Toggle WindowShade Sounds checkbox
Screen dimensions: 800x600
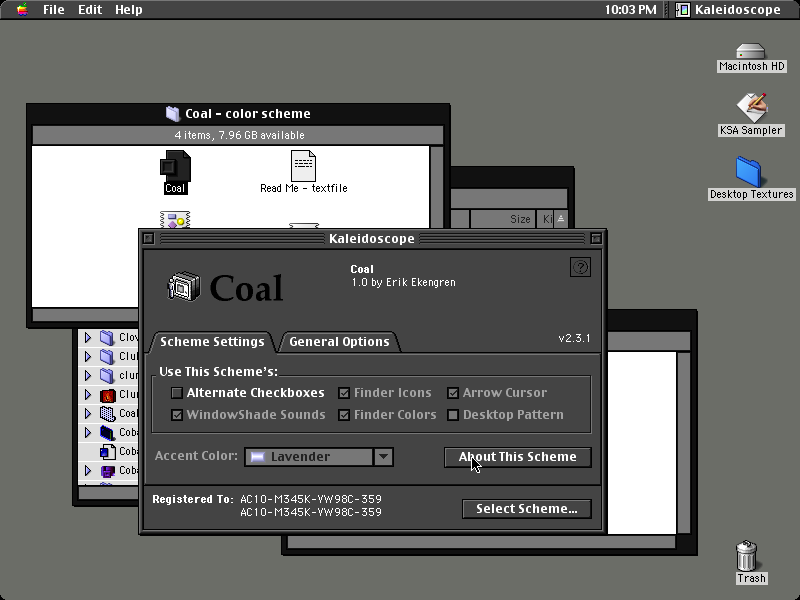177,415
